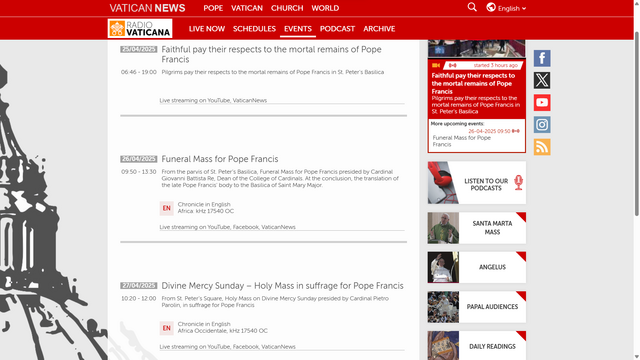Screen dimensions: 640x360
Task: Click the '10:20 - 12:00' time text
Action: point(139,299)
